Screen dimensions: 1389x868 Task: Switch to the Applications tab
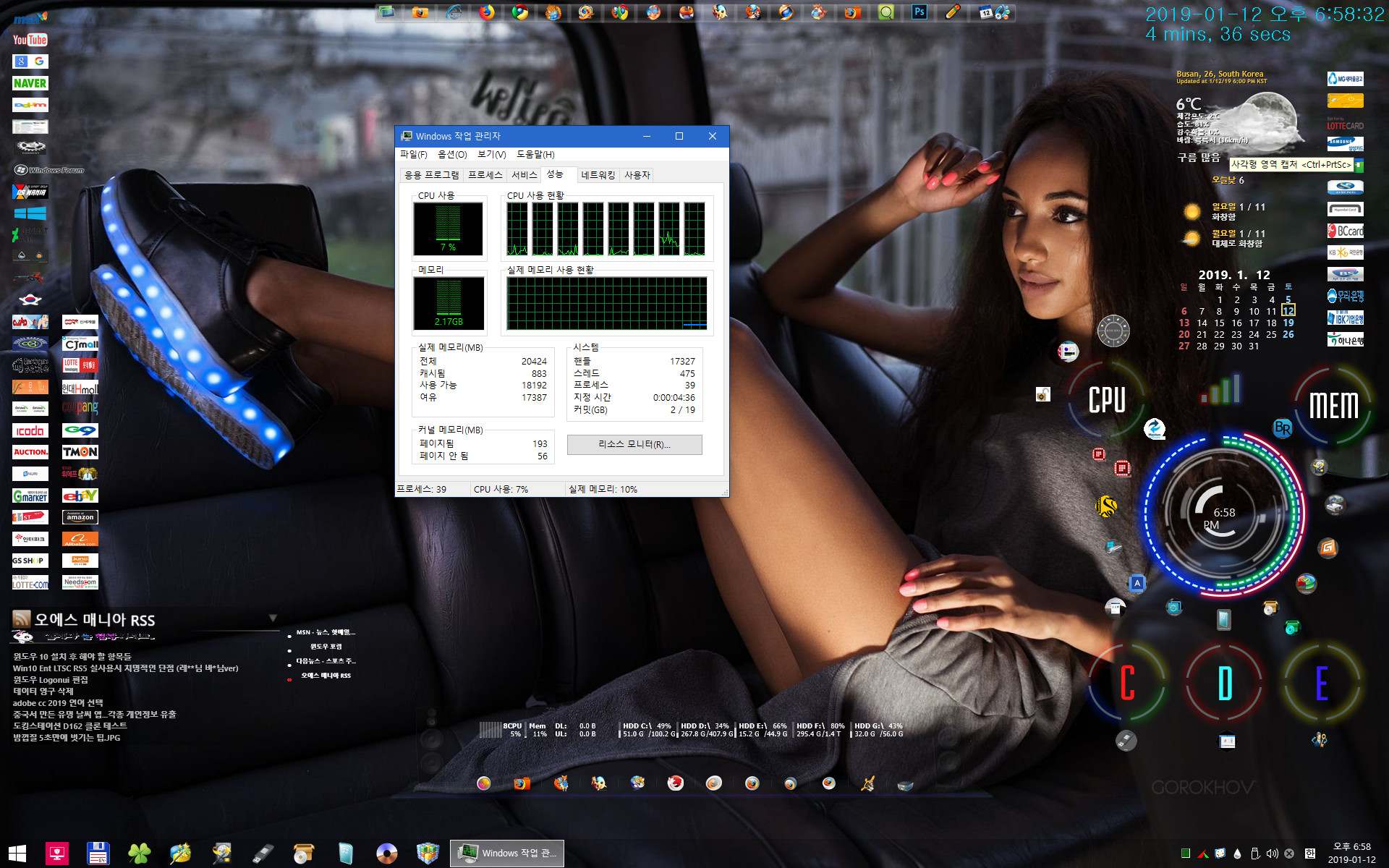[x=432, y=175]
